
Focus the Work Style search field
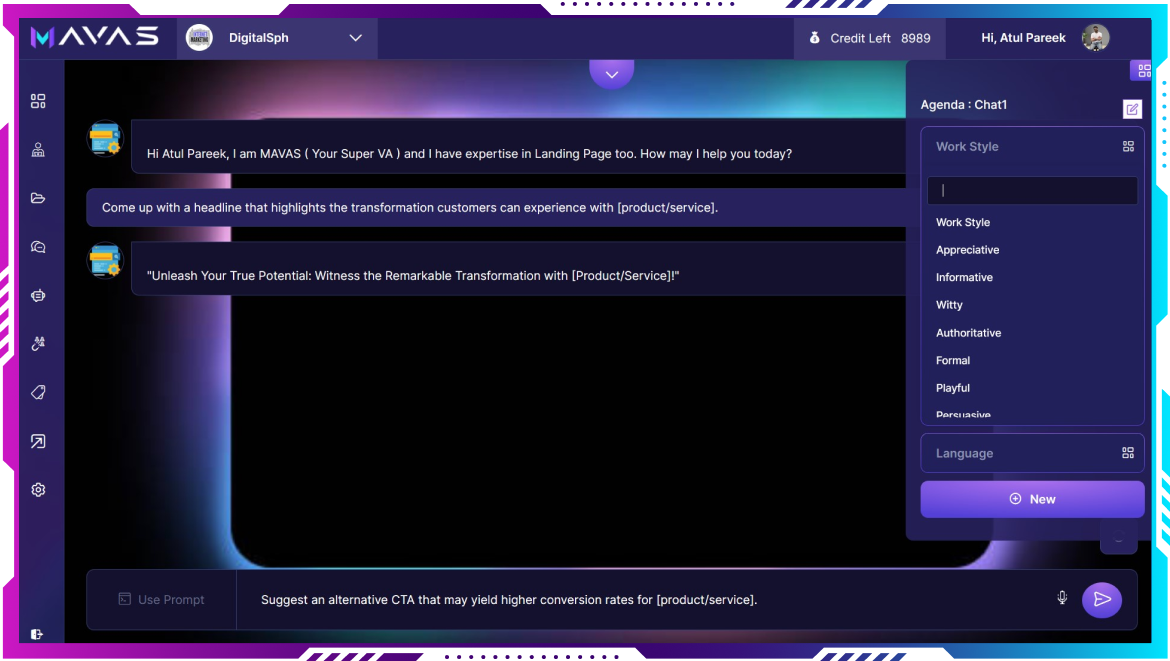click(x=1032, y=190)
